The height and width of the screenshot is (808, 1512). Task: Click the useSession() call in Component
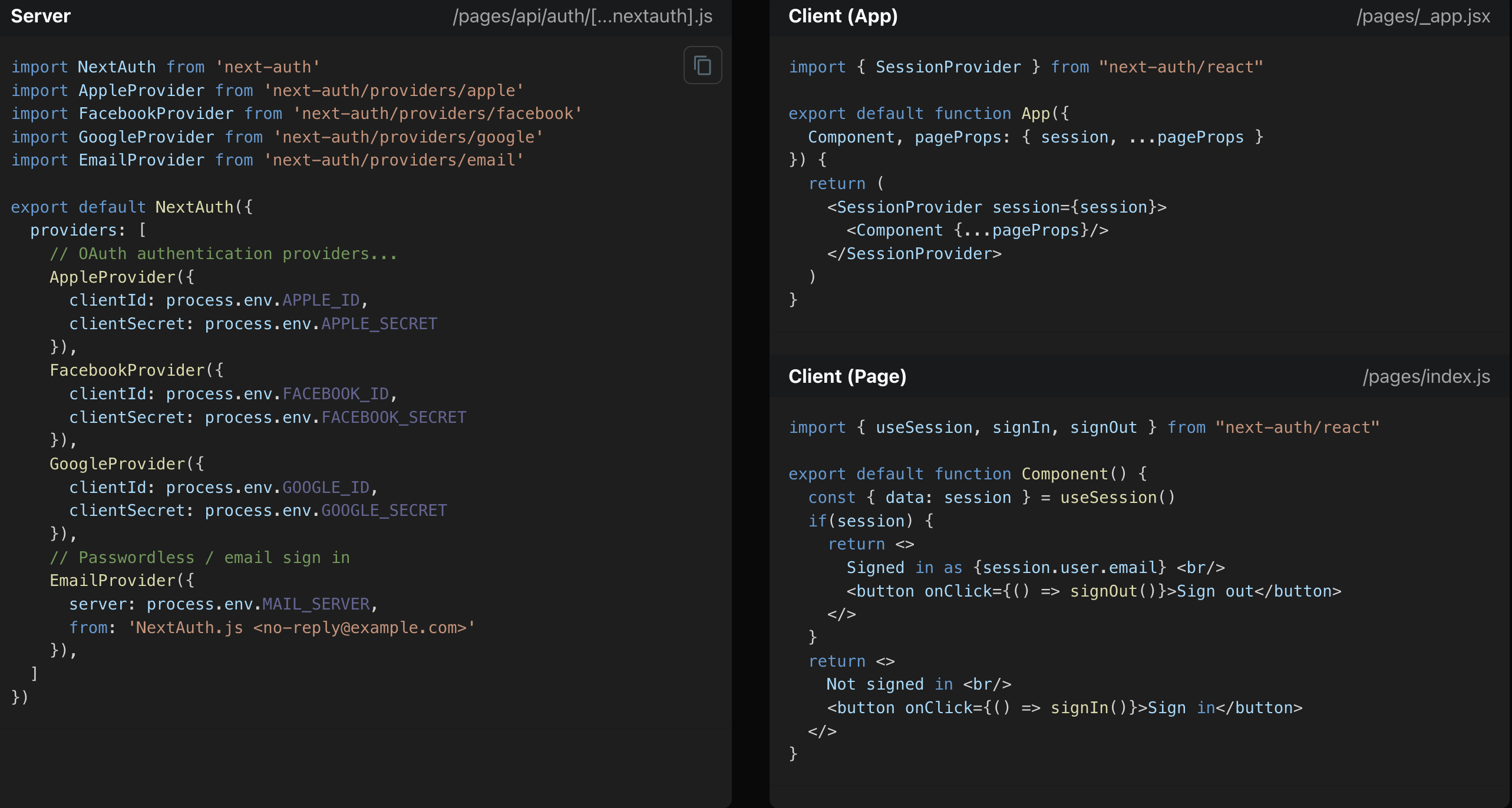[1117, 498]
